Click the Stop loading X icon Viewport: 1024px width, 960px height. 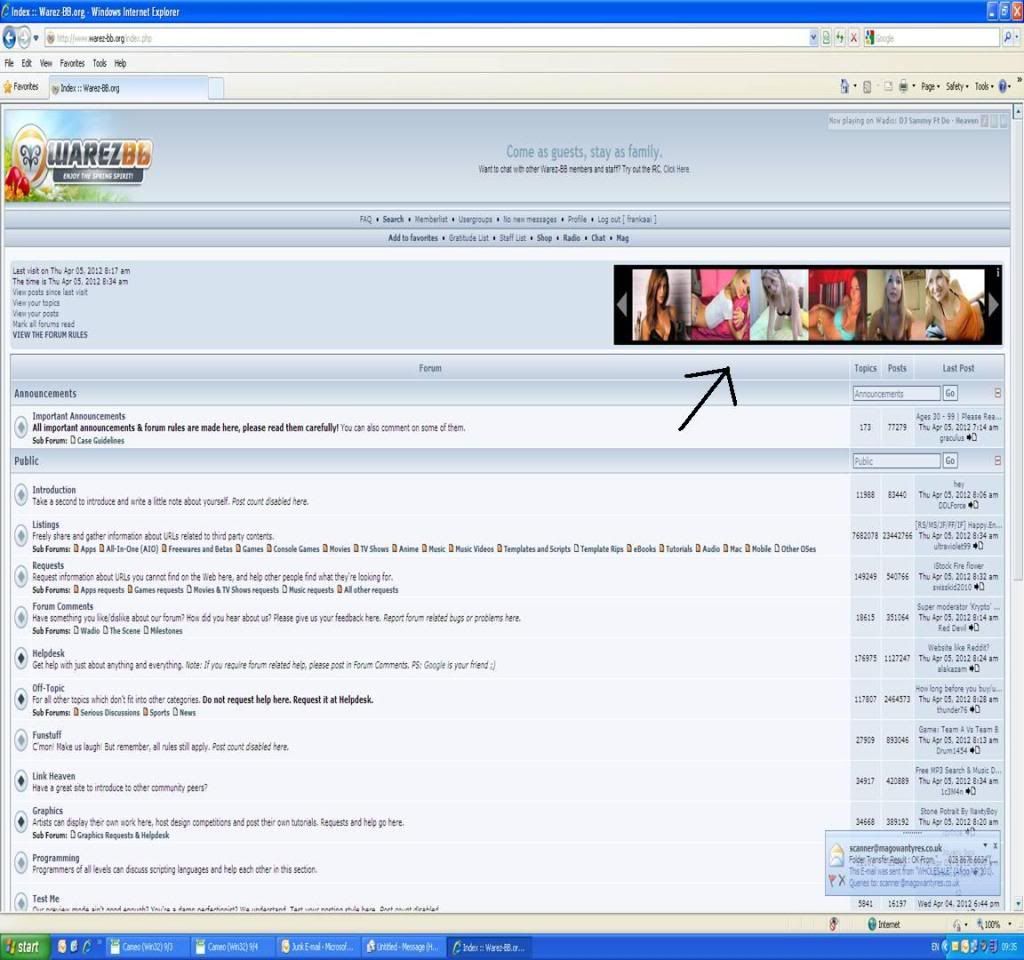(854, 38)
